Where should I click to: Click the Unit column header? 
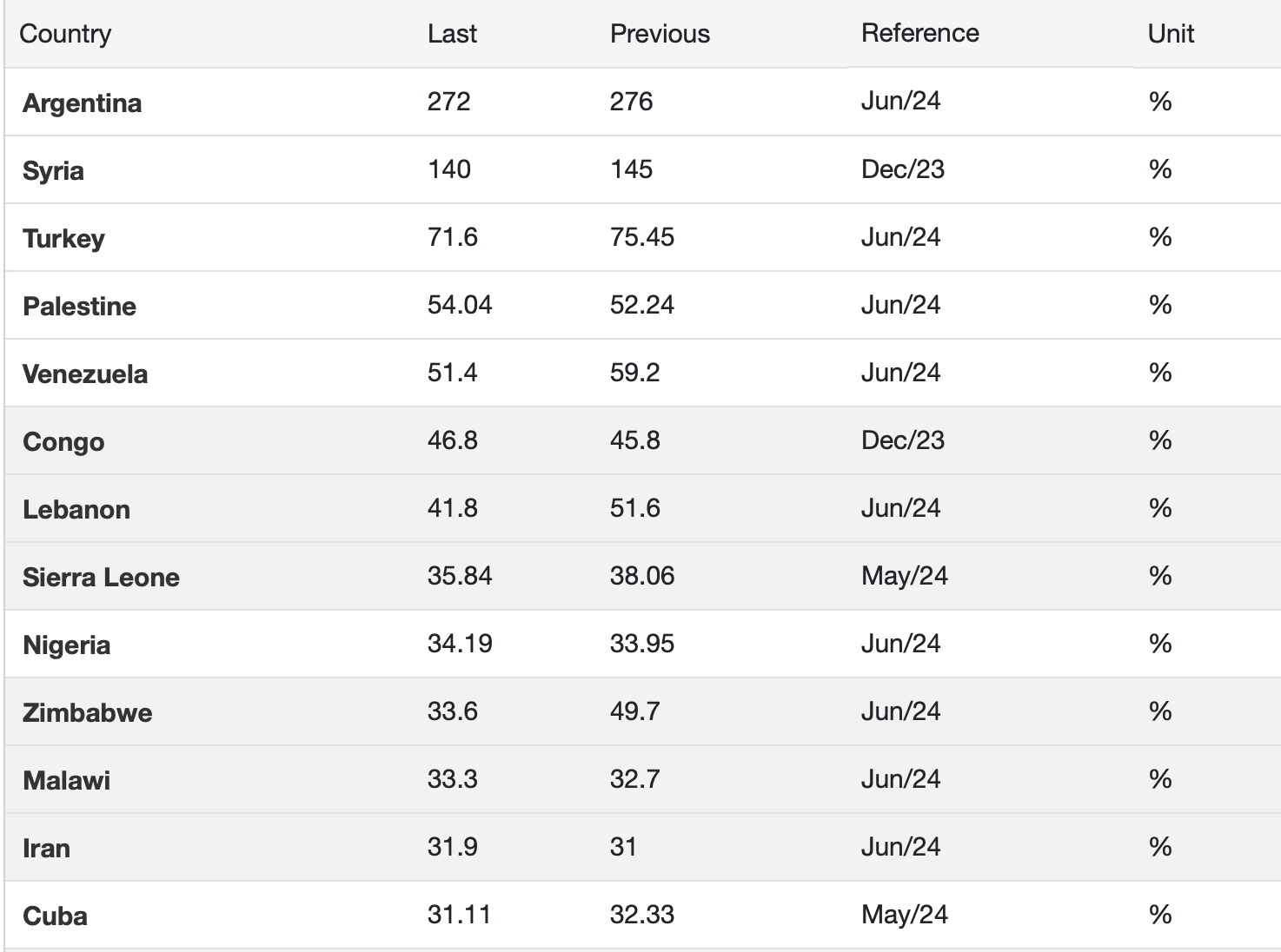pos(1171,34)
